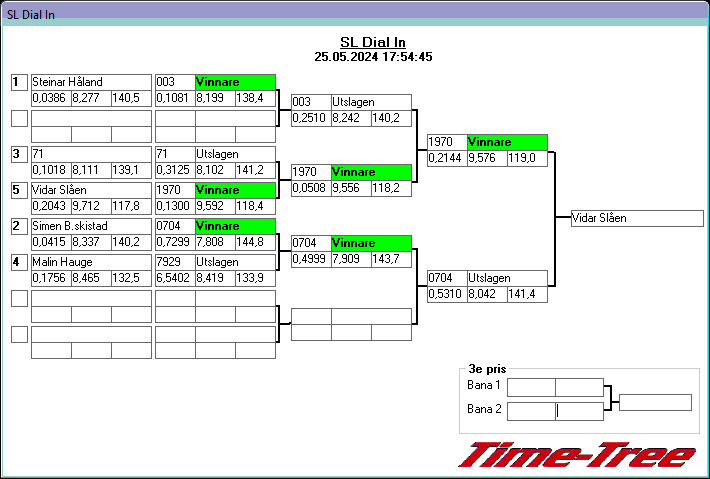The width and height of the screenshot is (710, 479).
Task: Click the empty seed box below seed 1
Action: click(19, 119)
